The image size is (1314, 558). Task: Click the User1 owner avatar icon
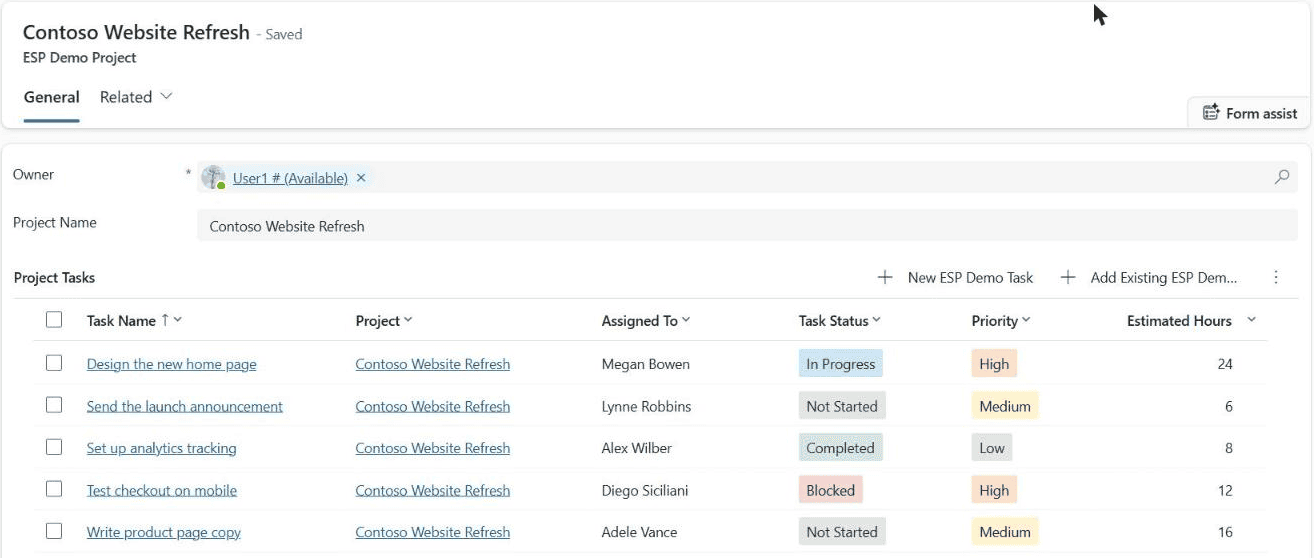[213, 178]
